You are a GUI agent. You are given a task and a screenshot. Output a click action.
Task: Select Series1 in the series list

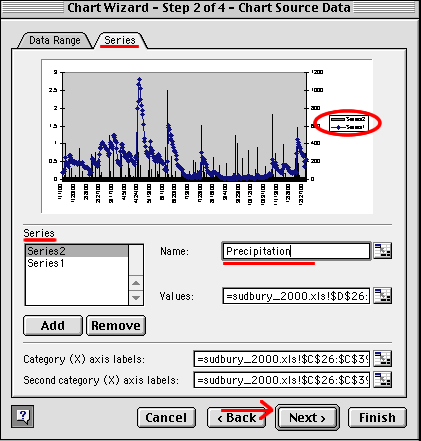point(76,263)
